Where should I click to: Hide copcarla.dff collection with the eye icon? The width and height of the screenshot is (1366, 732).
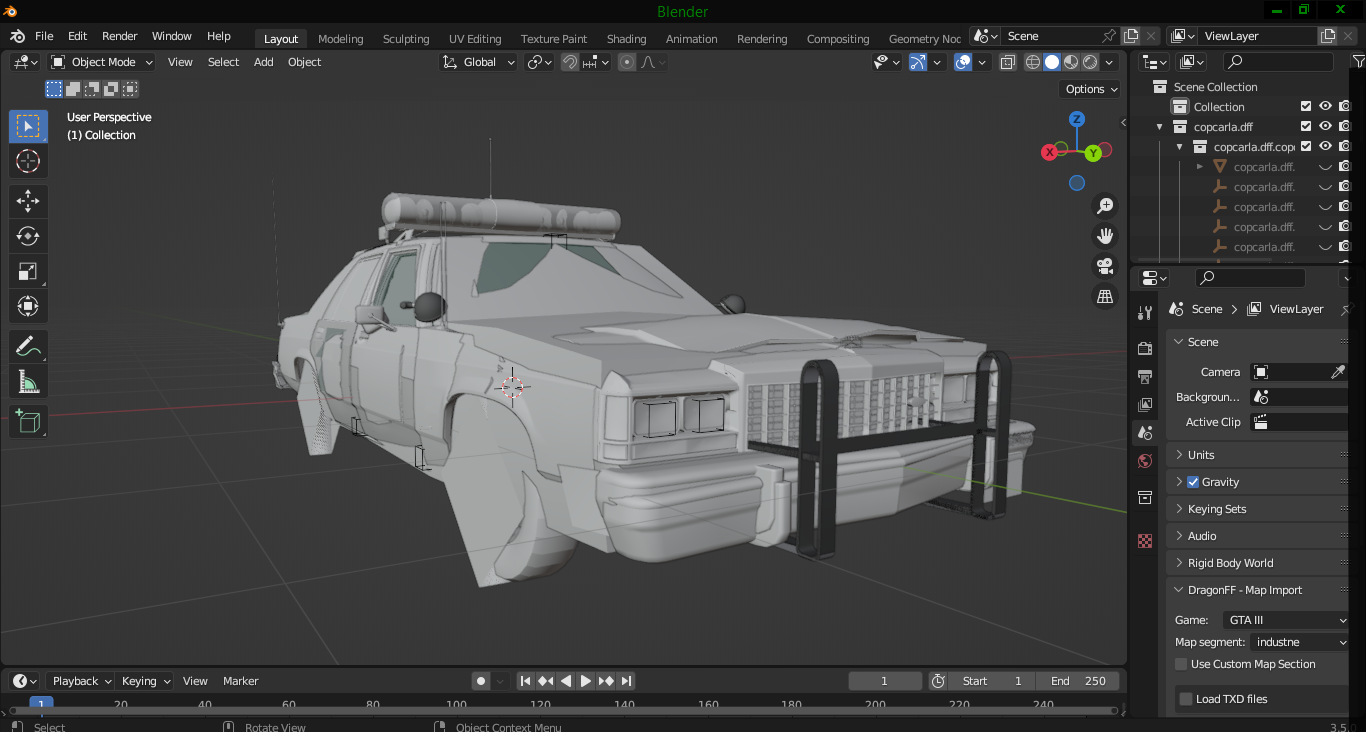pos(1325,127)
